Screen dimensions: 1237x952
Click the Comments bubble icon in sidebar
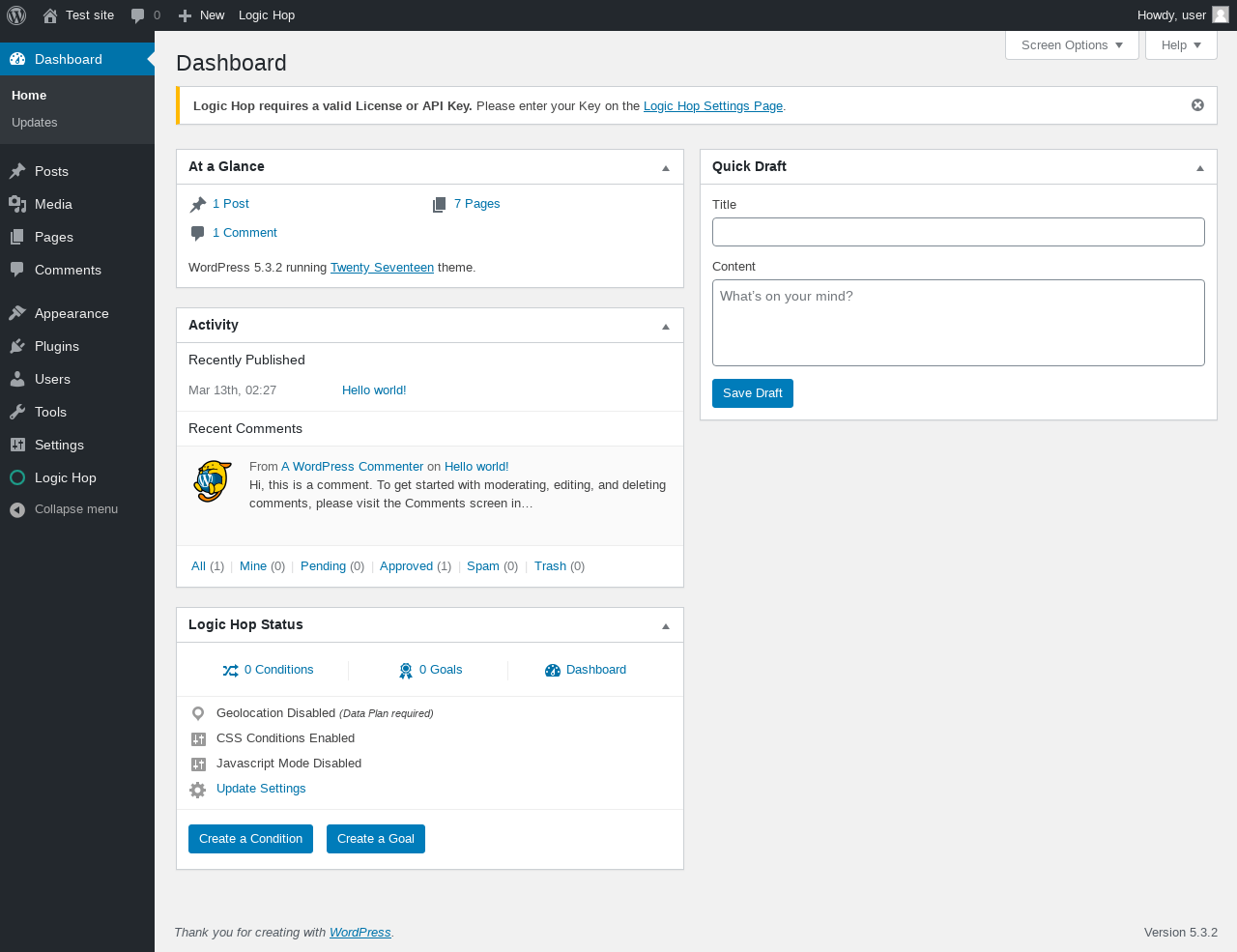pos(17,270)
